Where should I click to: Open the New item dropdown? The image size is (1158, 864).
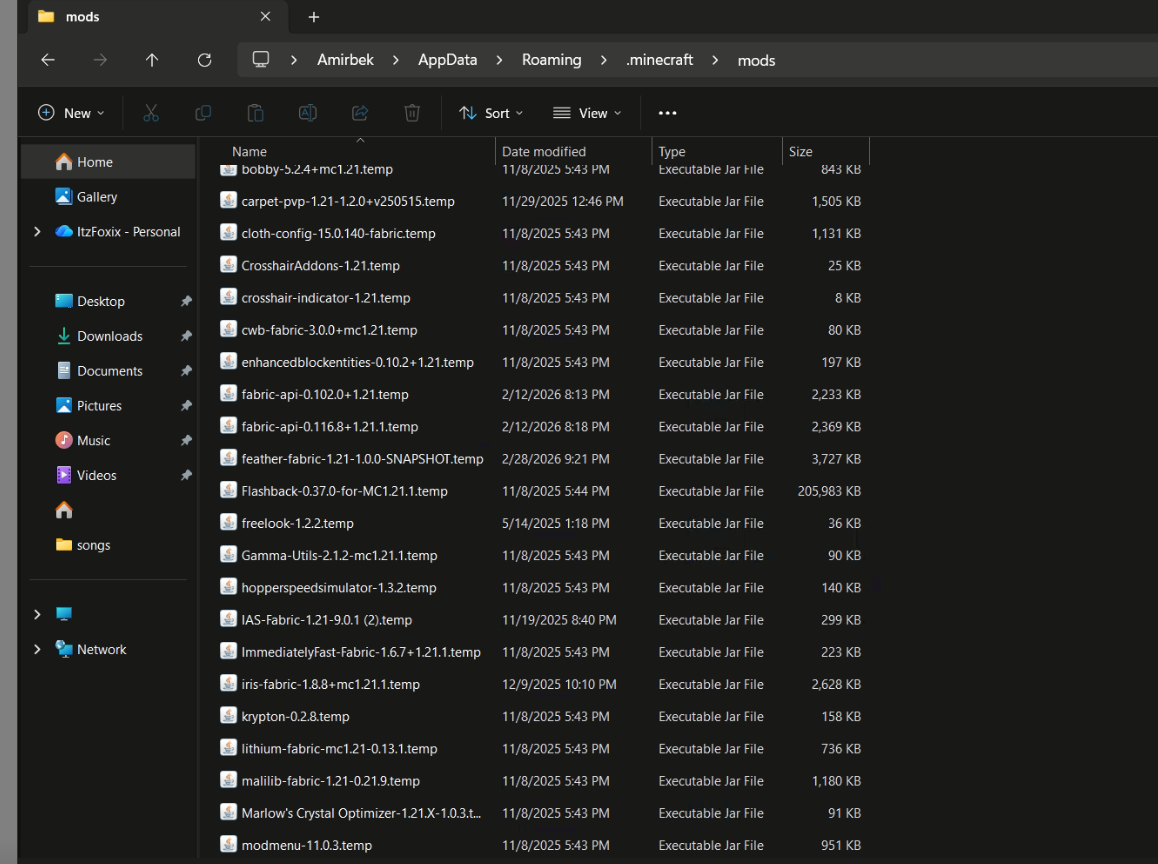(x=71, y=113)
